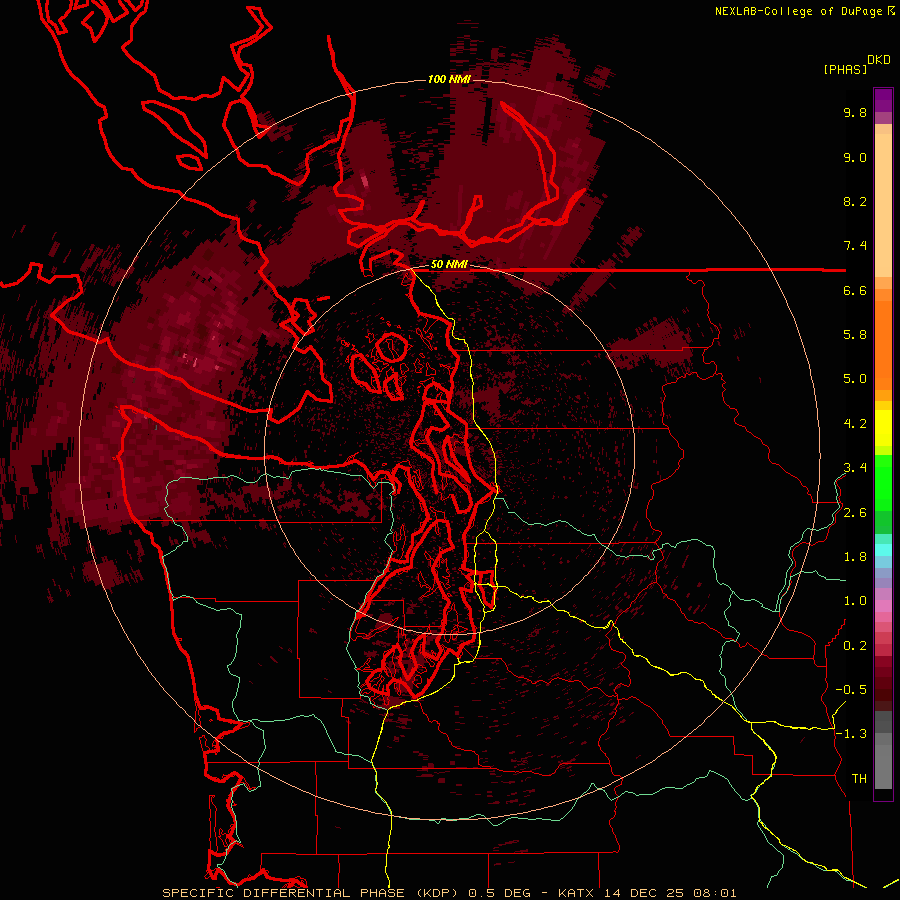Screen dimensions: 900x900
Task: Click the KATX radar site identifier
Action: (577, 893)
